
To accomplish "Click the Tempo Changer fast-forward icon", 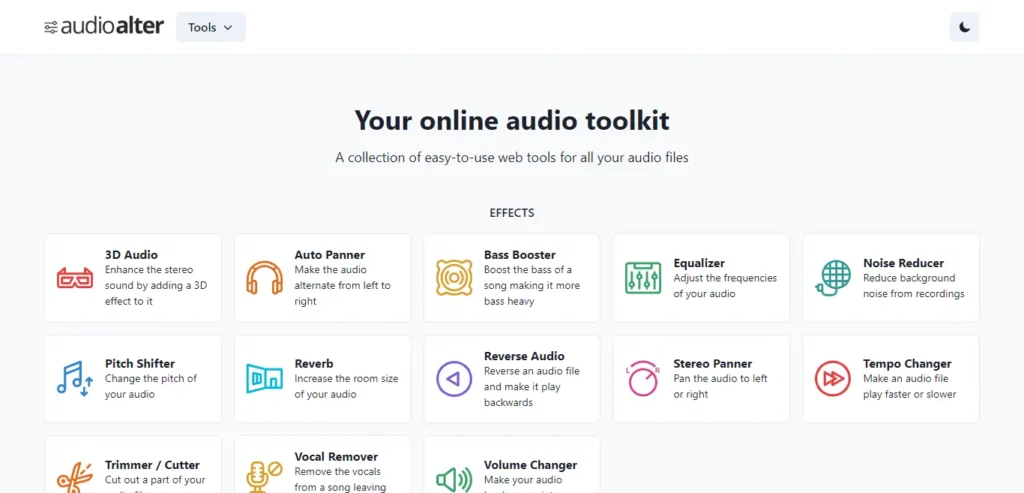I will tap(832, 378).
